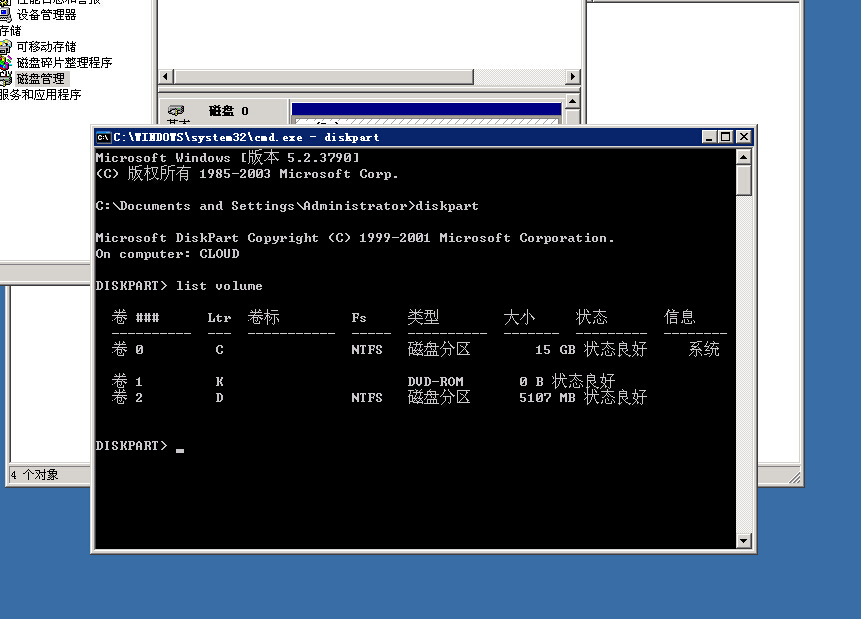Click the blue partition bar of Disk 0

[427, 109]
